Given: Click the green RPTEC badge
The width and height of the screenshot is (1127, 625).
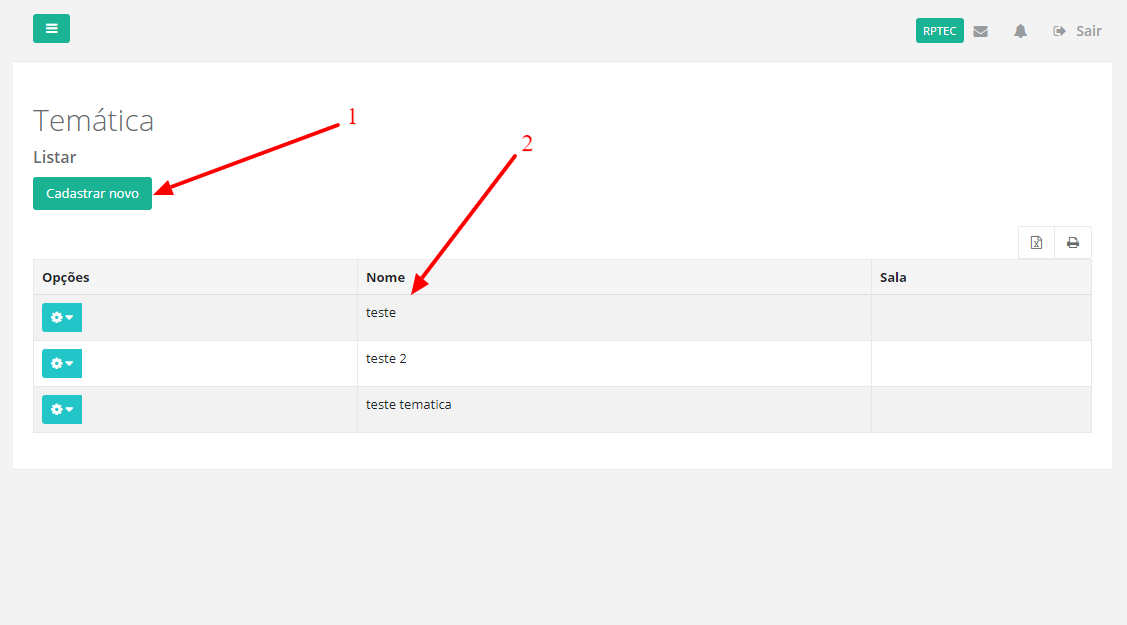Looking at the screenshot, I should coord(939,31).
